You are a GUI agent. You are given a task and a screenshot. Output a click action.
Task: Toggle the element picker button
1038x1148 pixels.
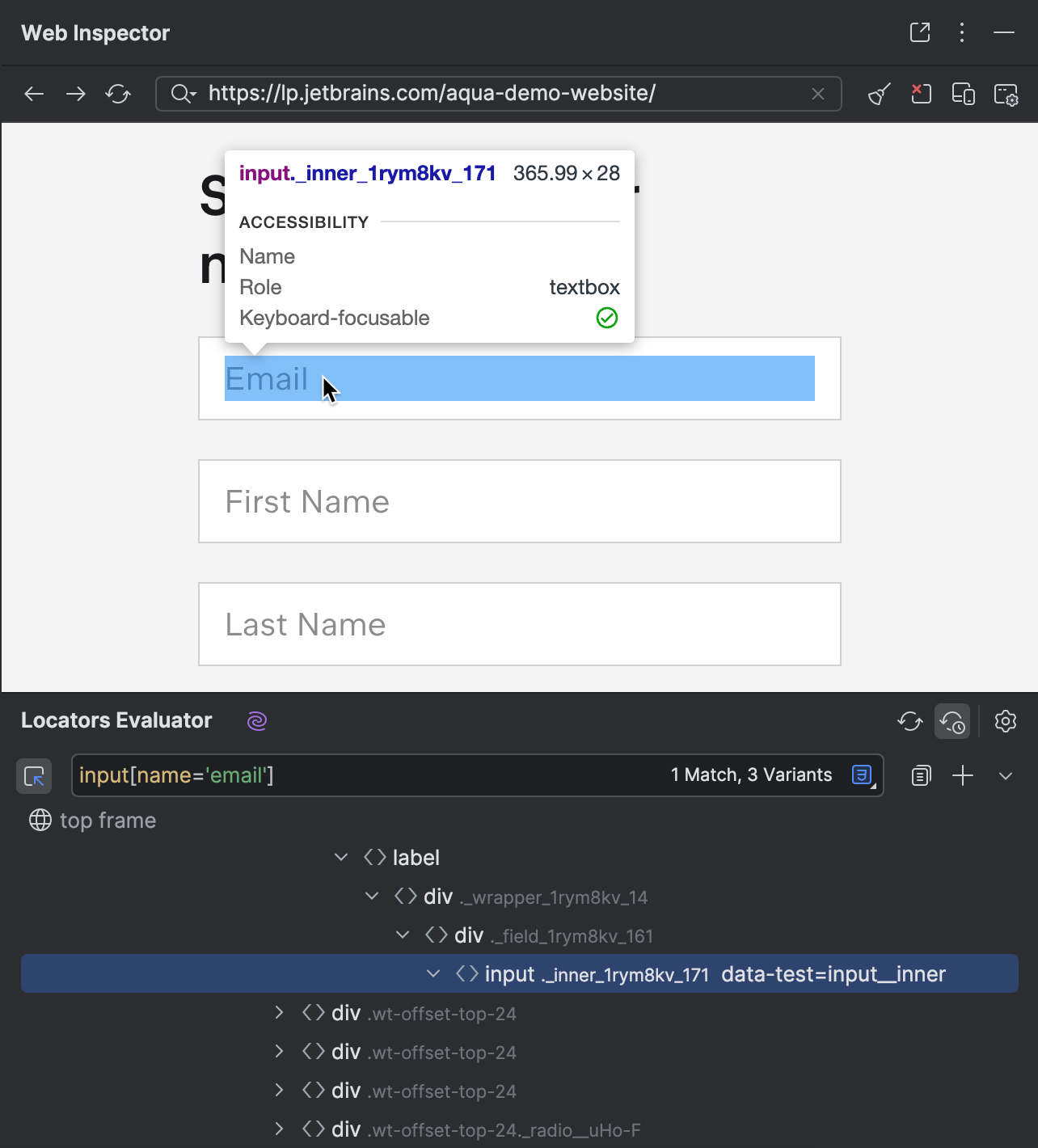click(x=34, y=776)
